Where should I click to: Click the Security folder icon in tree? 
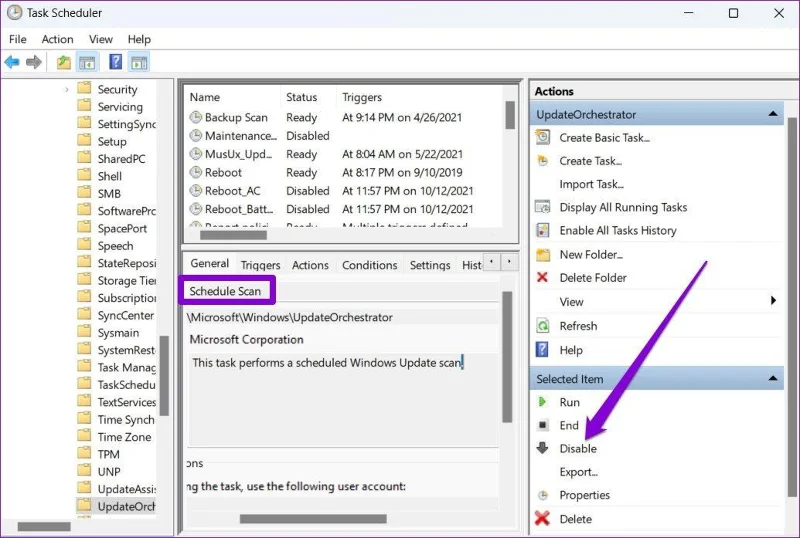(x=84, y=88)
